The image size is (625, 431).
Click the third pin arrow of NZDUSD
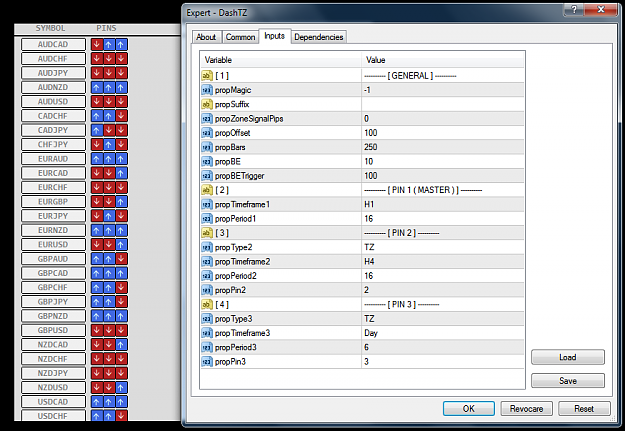pyautogui.click(x=122, y=388)
